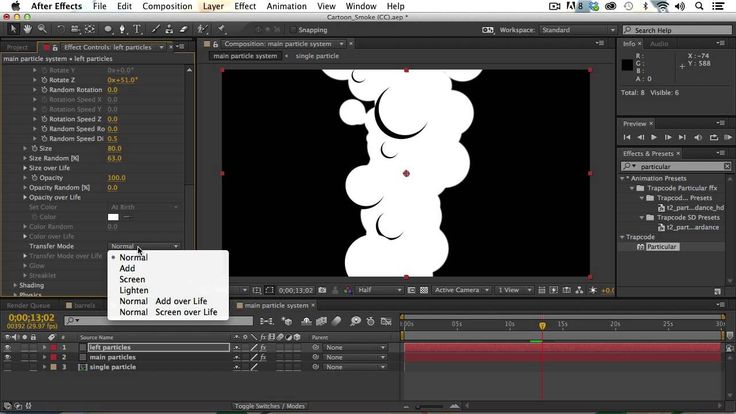Toggle Rotate Z stopwatch

click(44, 80)
